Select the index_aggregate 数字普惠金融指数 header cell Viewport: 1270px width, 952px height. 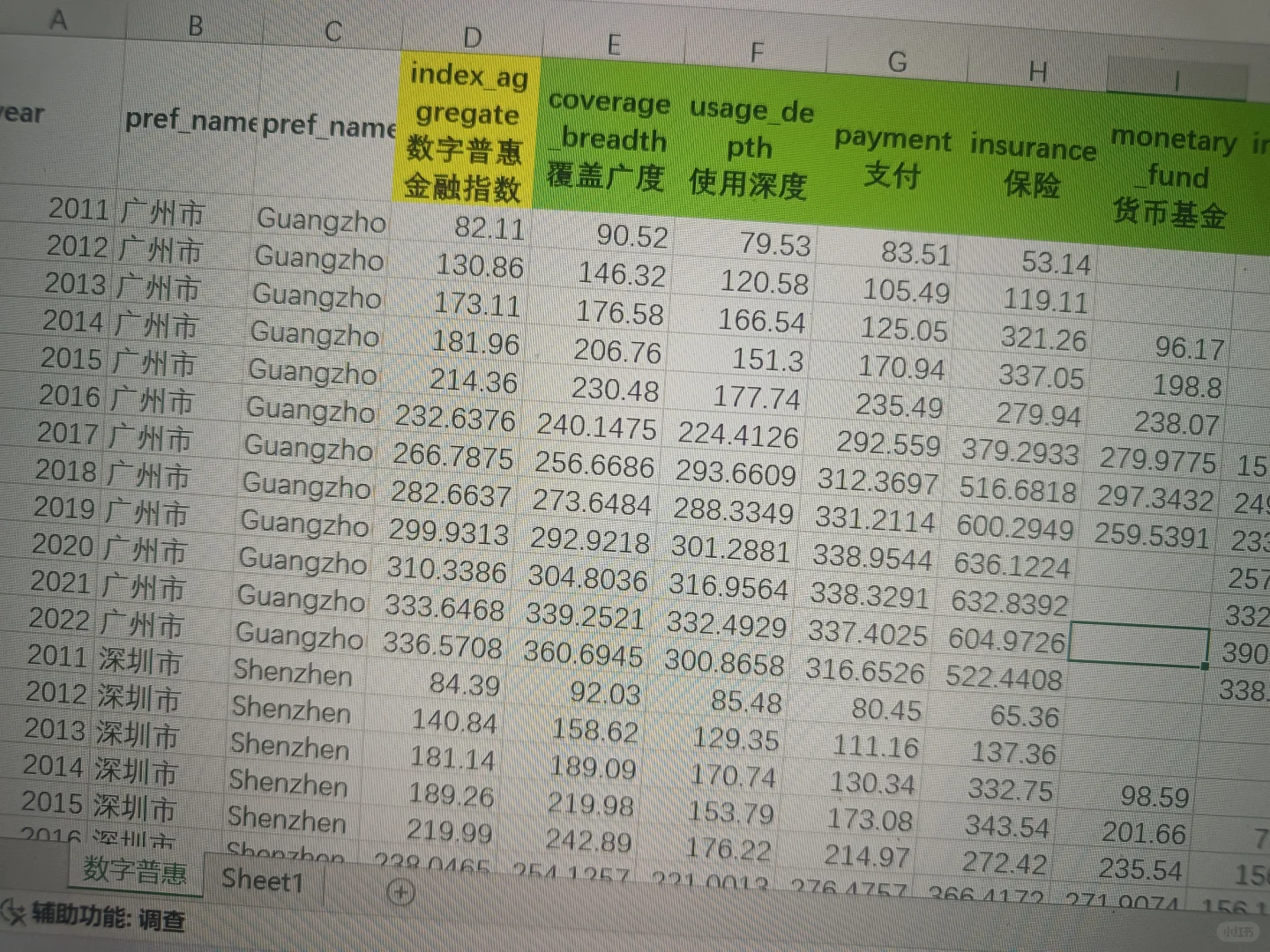[467, 130]
